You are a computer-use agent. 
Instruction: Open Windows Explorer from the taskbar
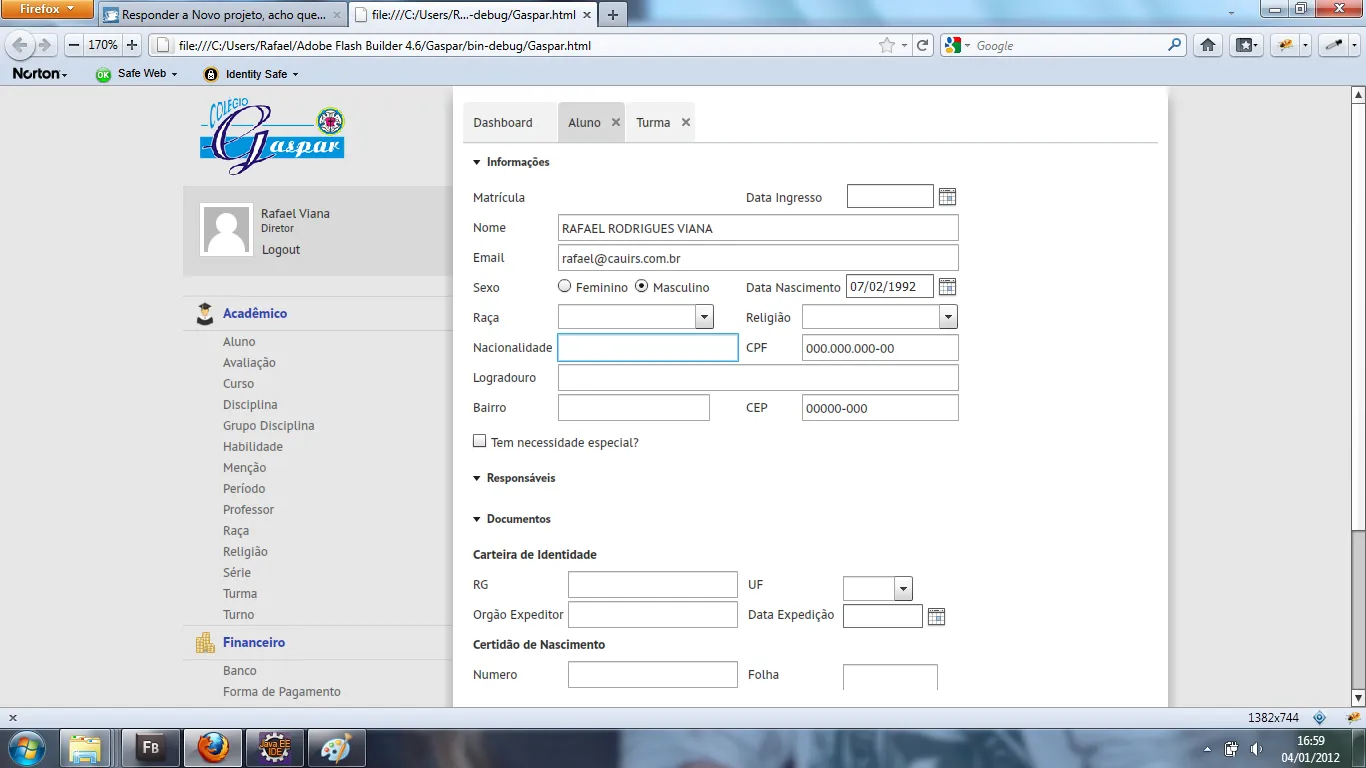(x=84, y=748)
